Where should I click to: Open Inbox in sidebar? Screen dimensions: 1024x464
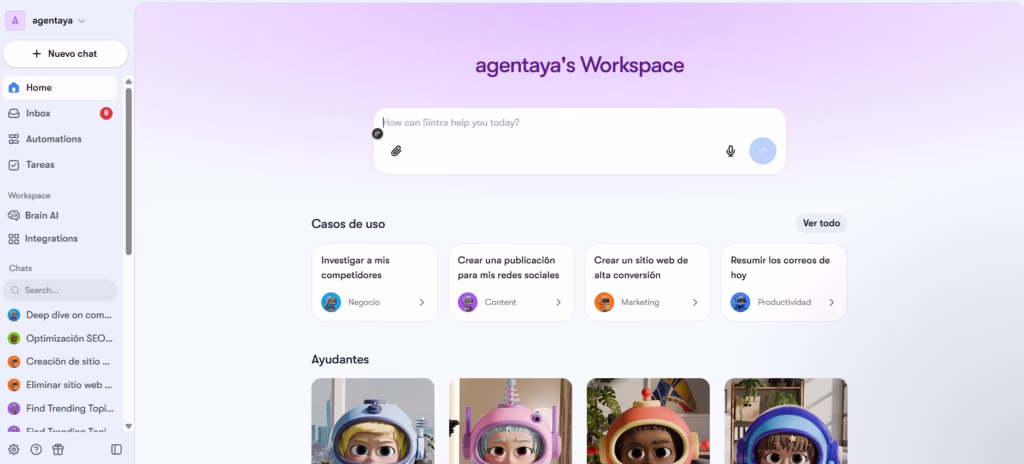click(60, 113)
